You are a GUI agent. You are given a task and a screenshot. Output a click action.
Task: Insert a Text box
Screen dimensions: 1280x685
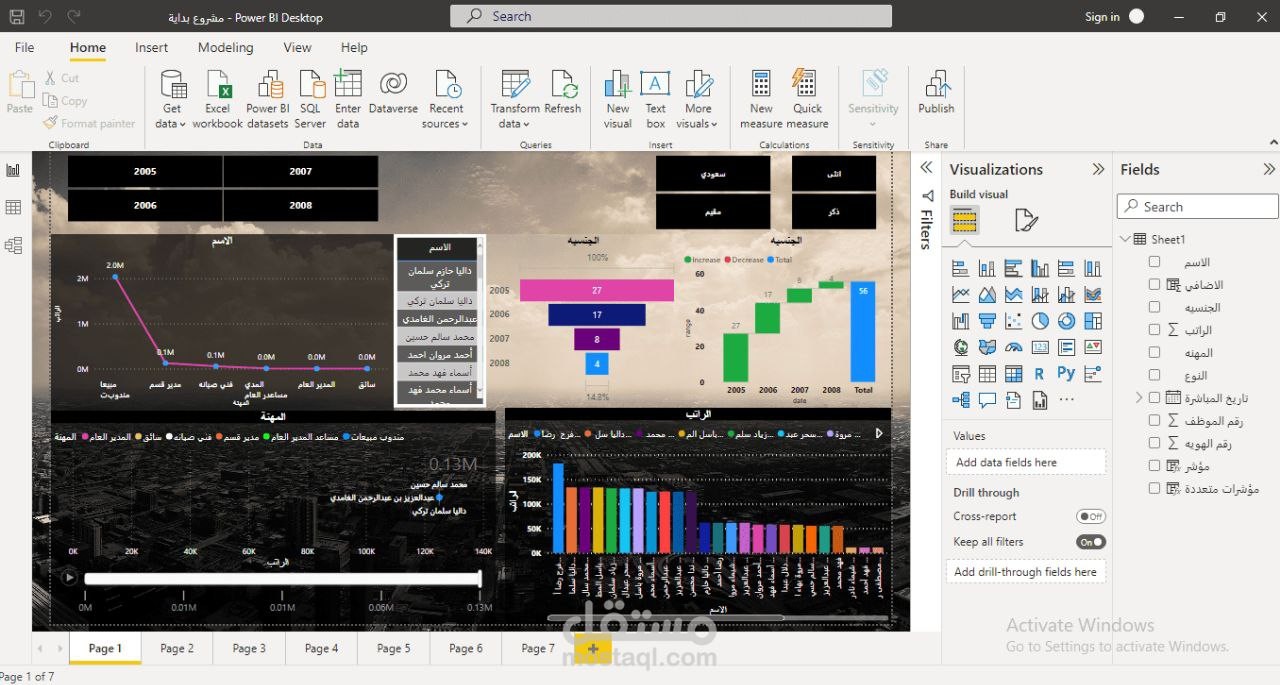655,100
